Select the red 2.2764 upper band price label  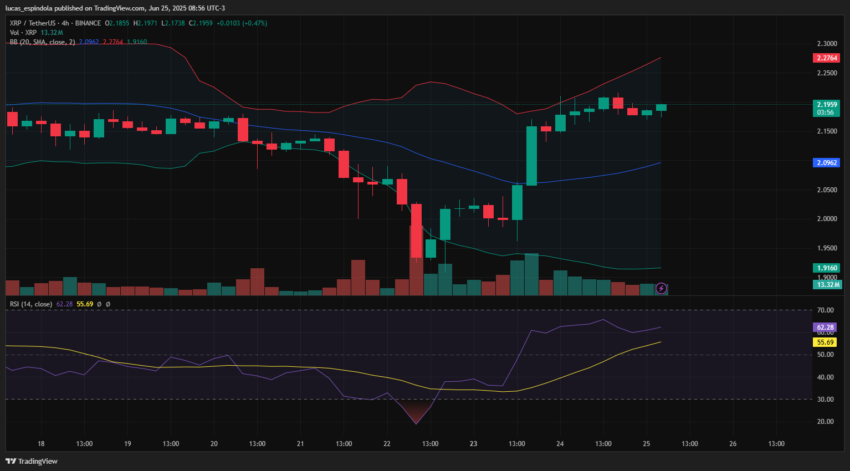[x=826, y=58]
